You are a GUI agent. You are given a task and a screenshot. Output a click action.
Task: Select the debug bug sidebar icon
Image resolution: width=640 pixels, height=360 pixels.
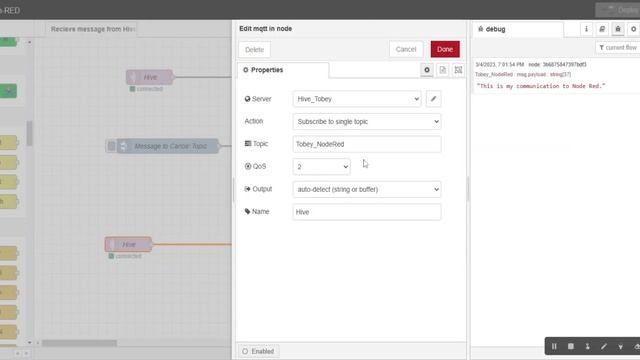pos(618,29)
